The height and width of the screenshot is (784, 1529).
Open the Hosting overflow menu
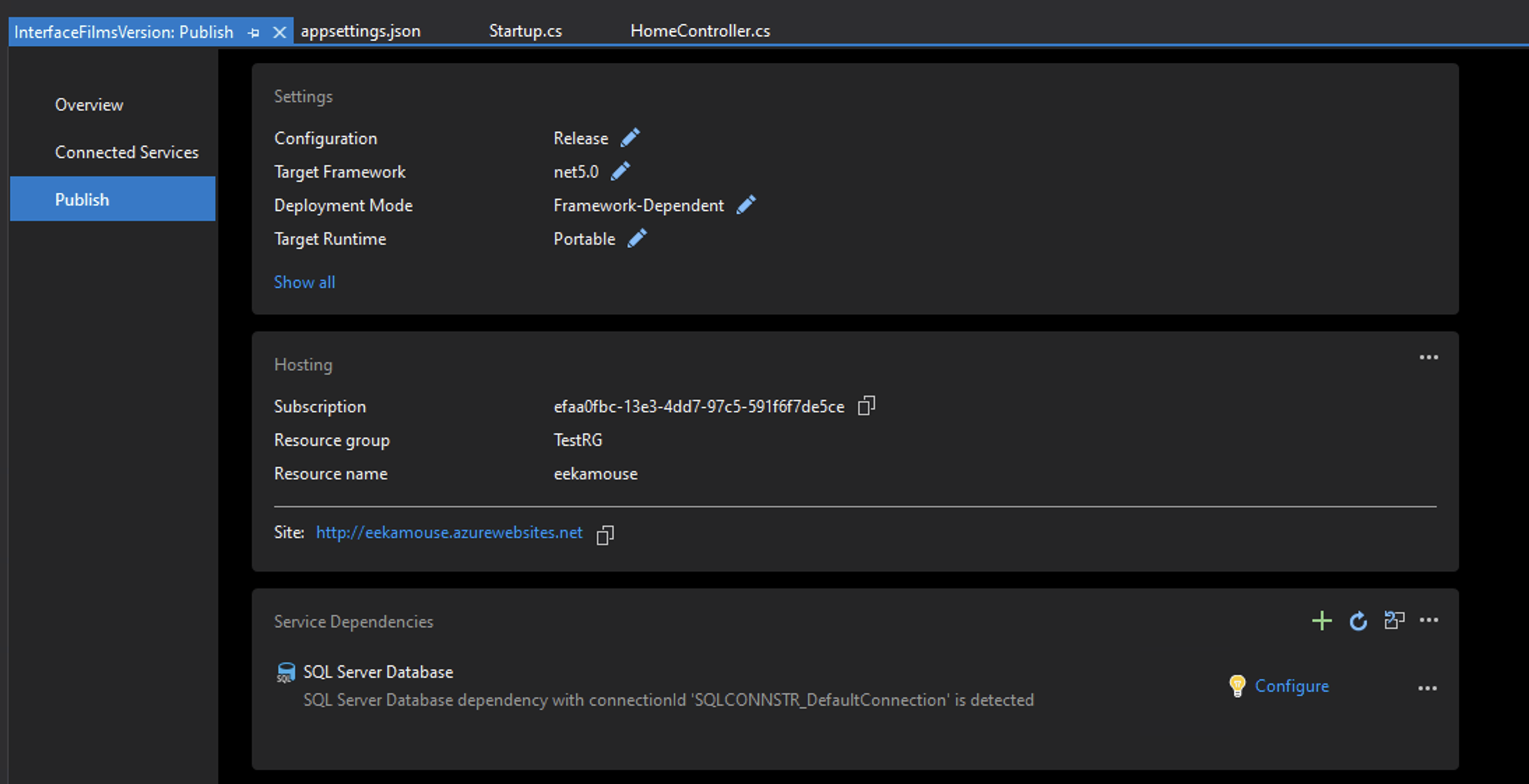coord(1429,357)
